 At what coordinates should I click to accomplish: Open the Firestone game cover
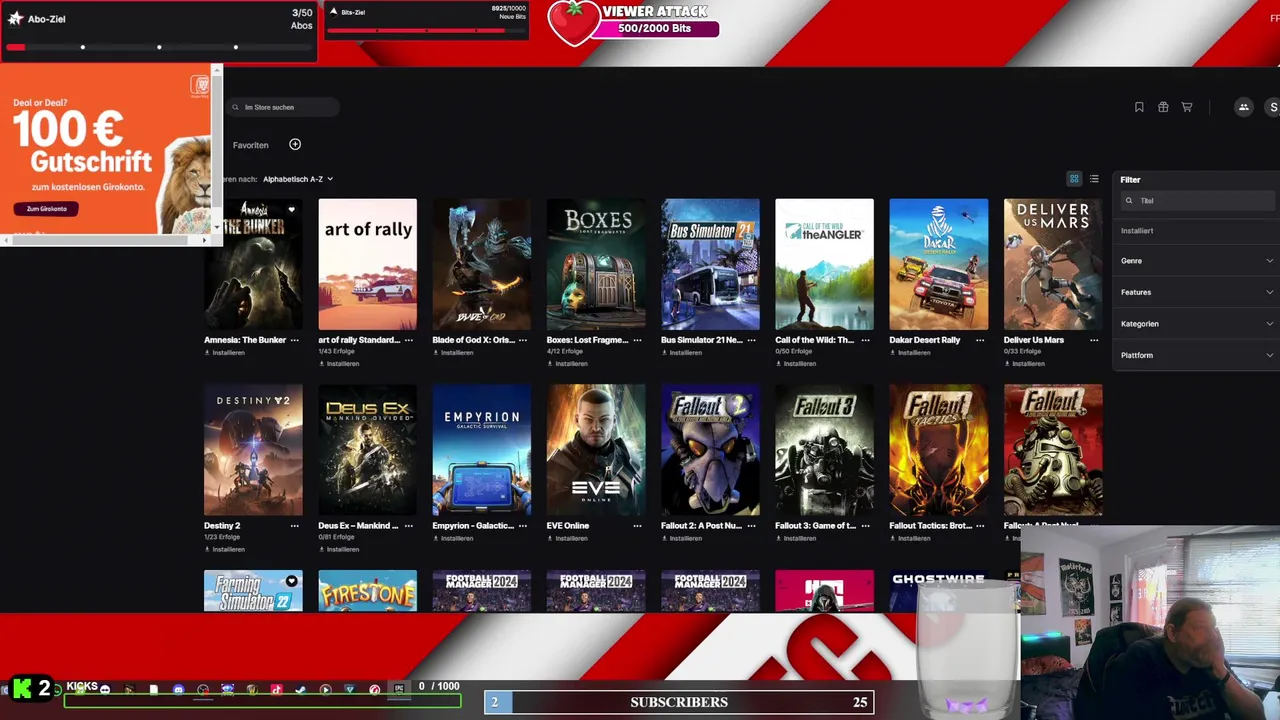(x=368, y=591)
